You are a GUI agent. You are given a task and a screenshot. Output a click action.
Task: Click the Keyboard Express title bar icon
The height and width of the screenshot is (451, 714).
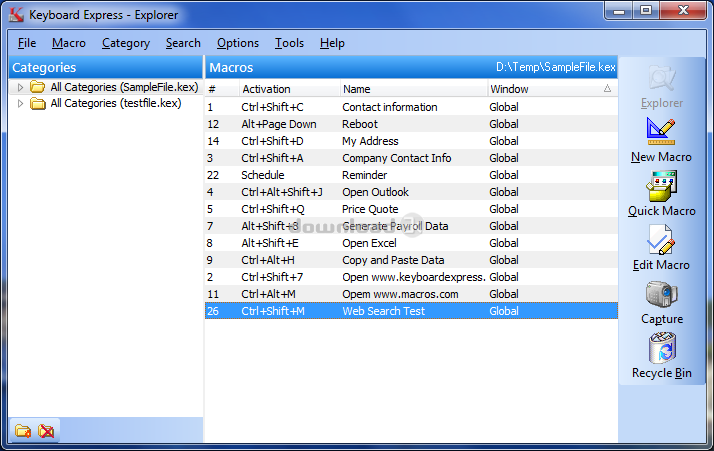coord(16,15)
